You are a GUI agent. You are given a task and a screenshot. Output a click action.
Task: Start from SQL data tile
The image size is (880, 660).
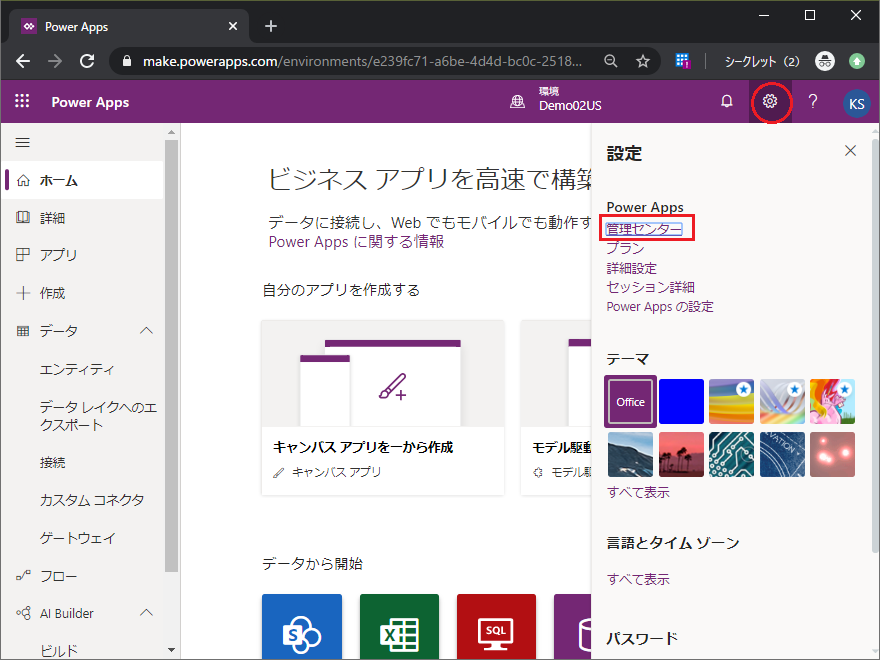pos(496,627)
